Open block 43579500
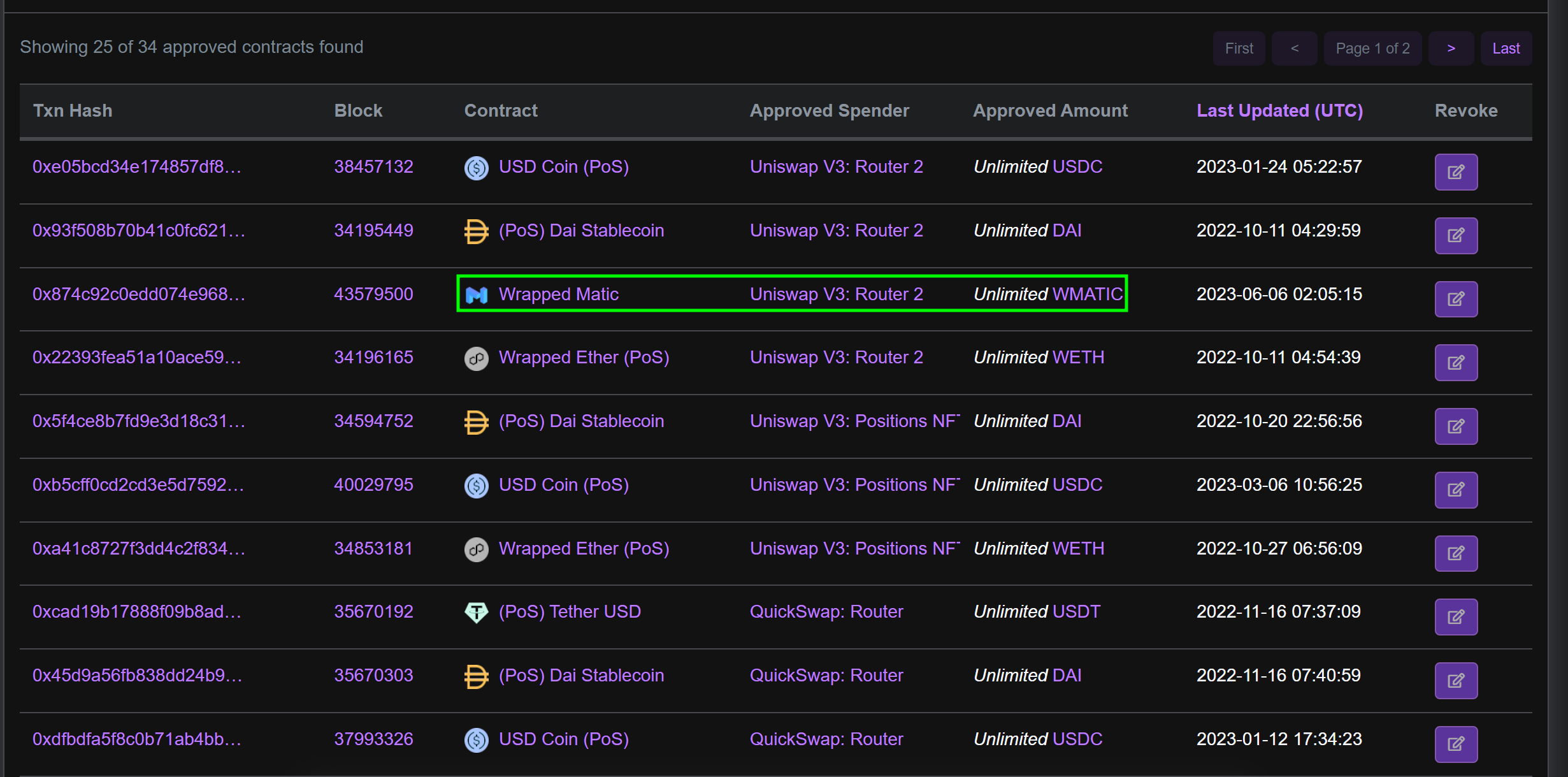Screen dimensions: 1568x777 pyautogui.click(x=374, y=294)
